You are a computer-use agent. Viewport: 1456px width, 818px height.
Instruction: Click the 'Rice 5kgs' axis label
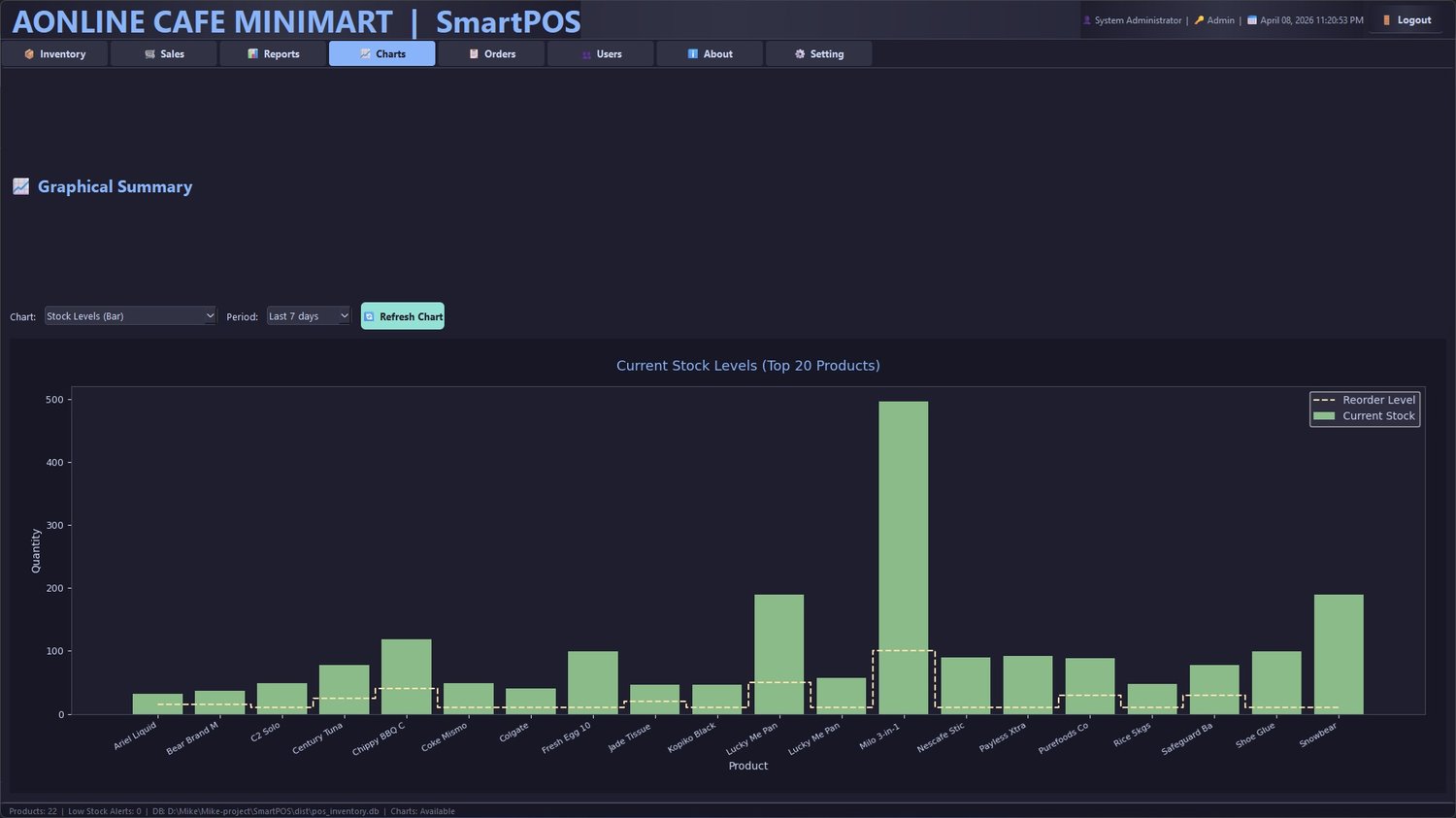click(1133, 734)
